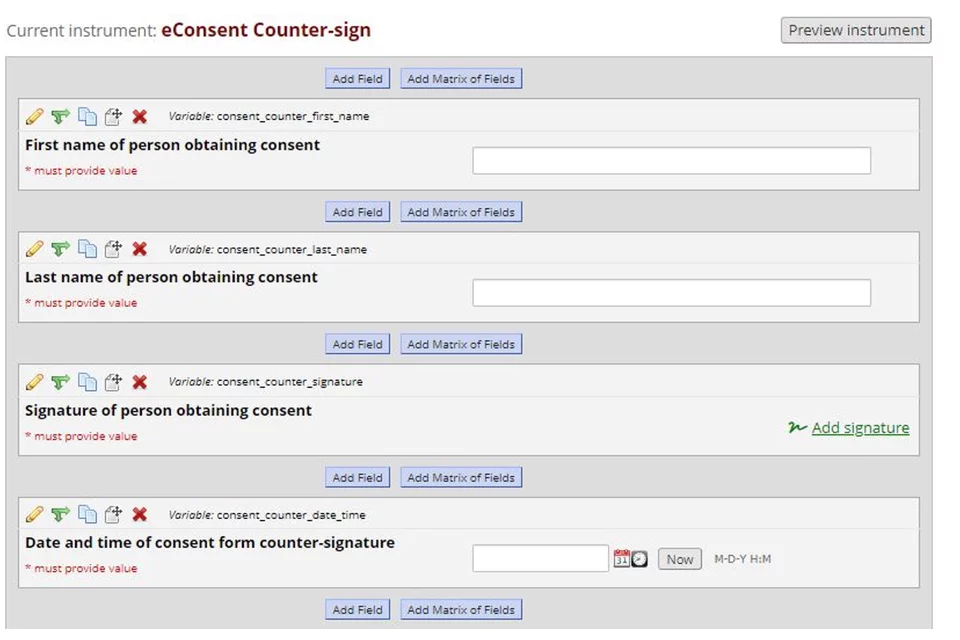Select the variable name consent_counter_date_time
This screenshot has height=640, width=960.
(291, 515)
